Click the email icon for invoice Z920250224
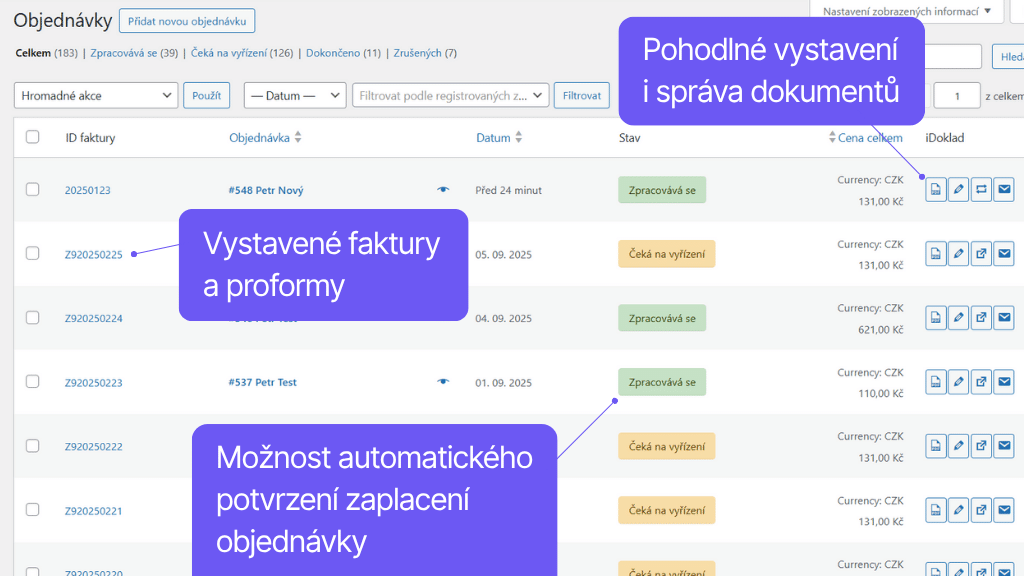 [1004, 318]
